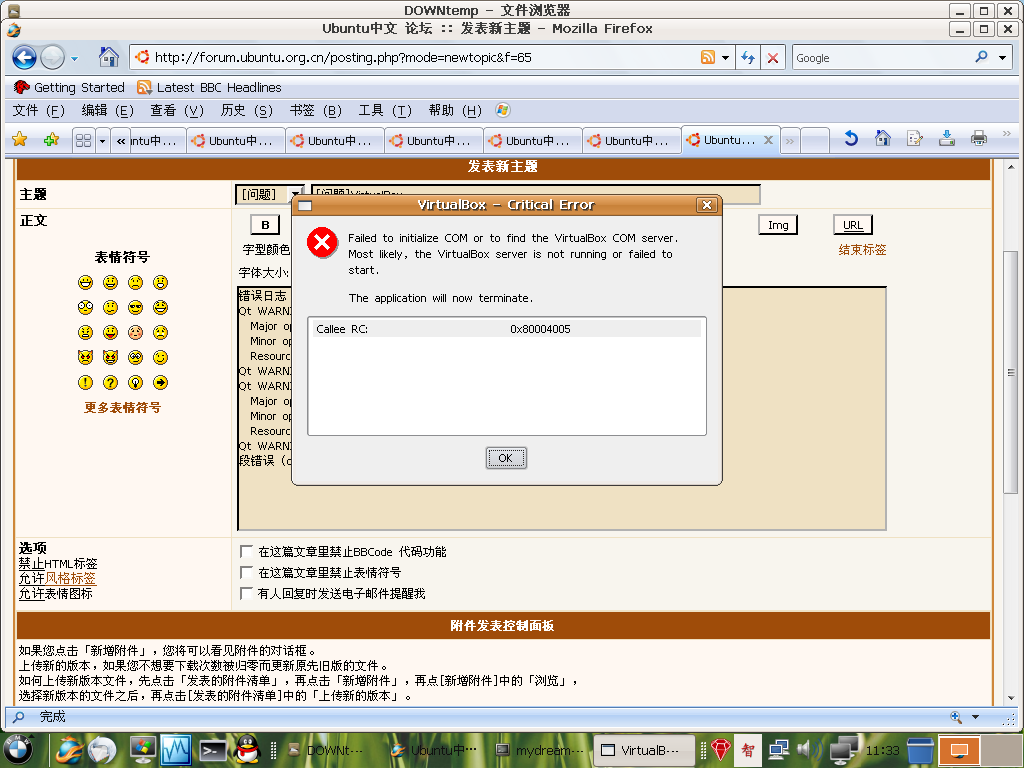
Task: Click the 更多表情符号 link
Action: point(122,408)
